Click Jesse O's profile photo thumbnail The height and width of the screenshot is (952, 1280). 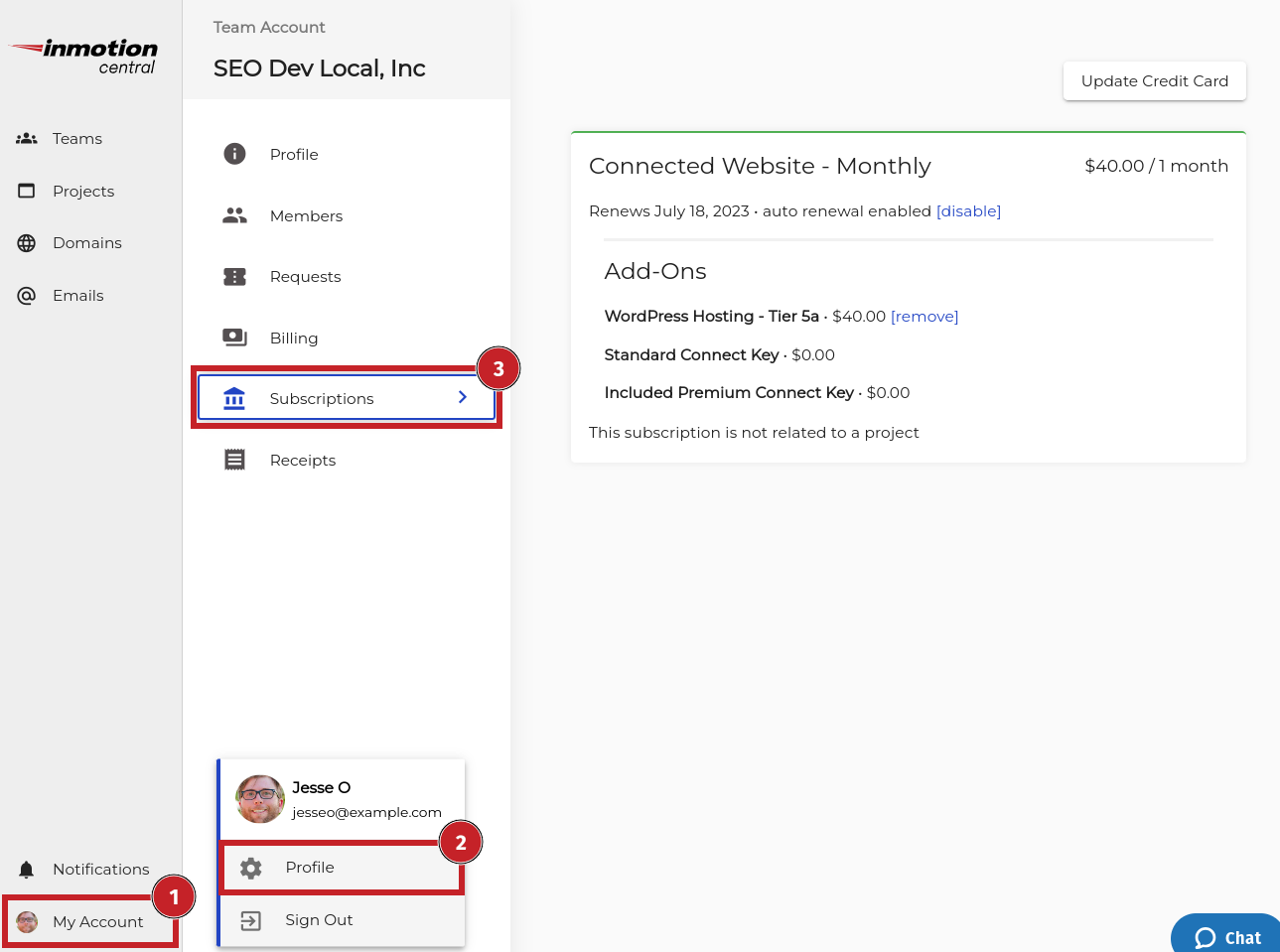click(260, 799)
